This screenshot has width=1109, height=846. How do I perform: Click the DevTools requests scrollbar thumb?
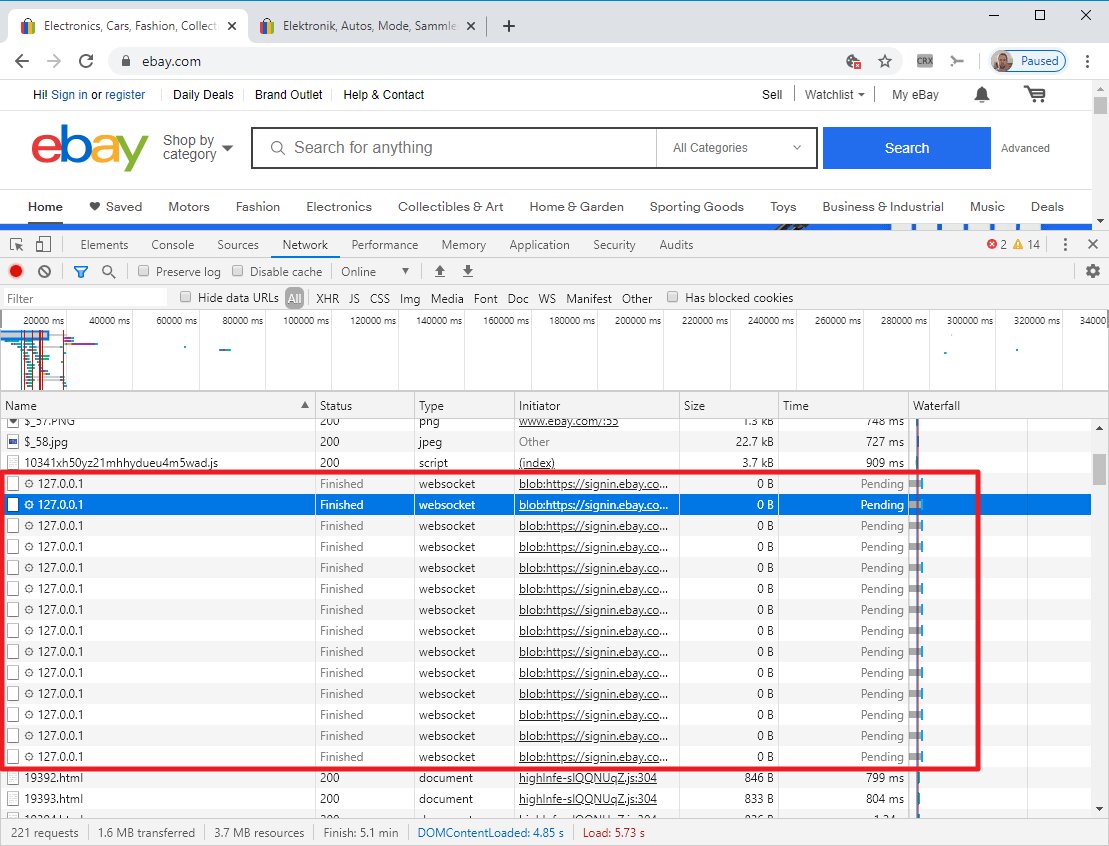(x=1099, y=469)
